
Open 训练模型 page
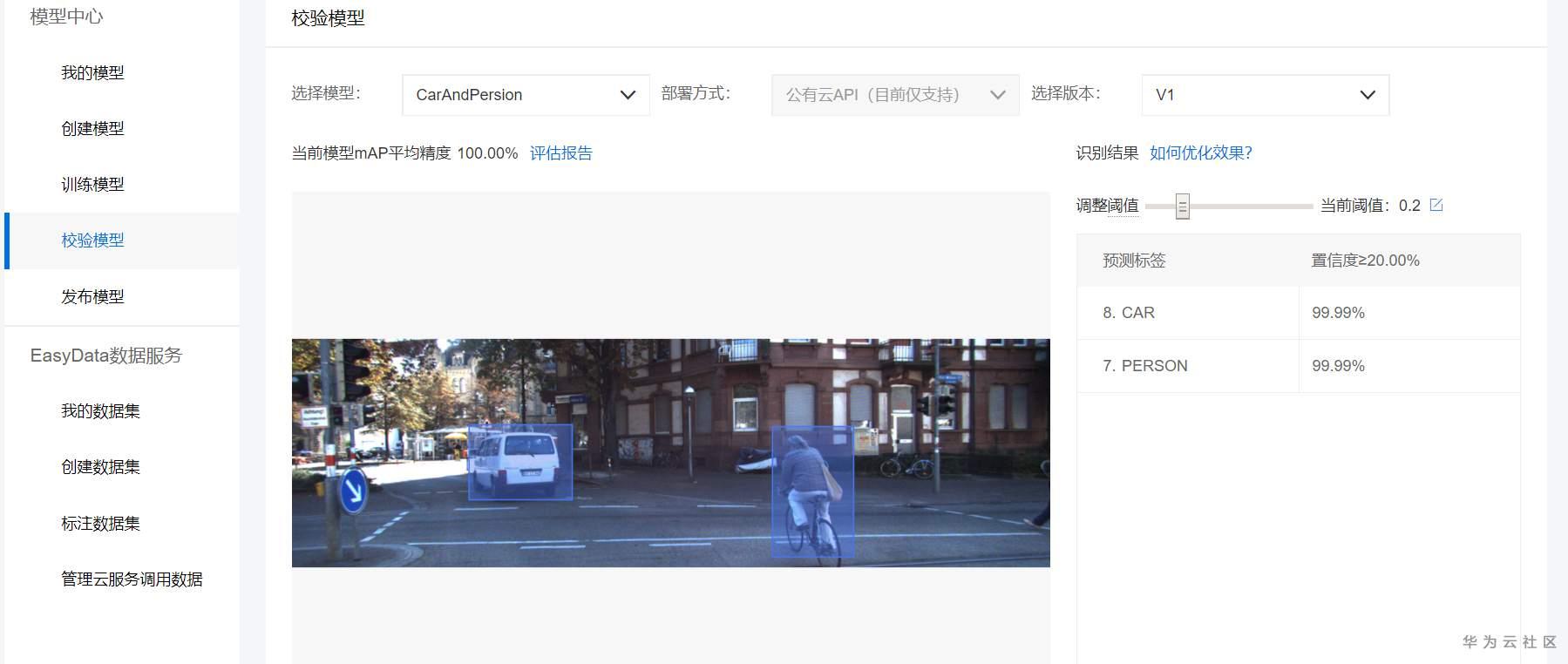click(x=92, y=185)
